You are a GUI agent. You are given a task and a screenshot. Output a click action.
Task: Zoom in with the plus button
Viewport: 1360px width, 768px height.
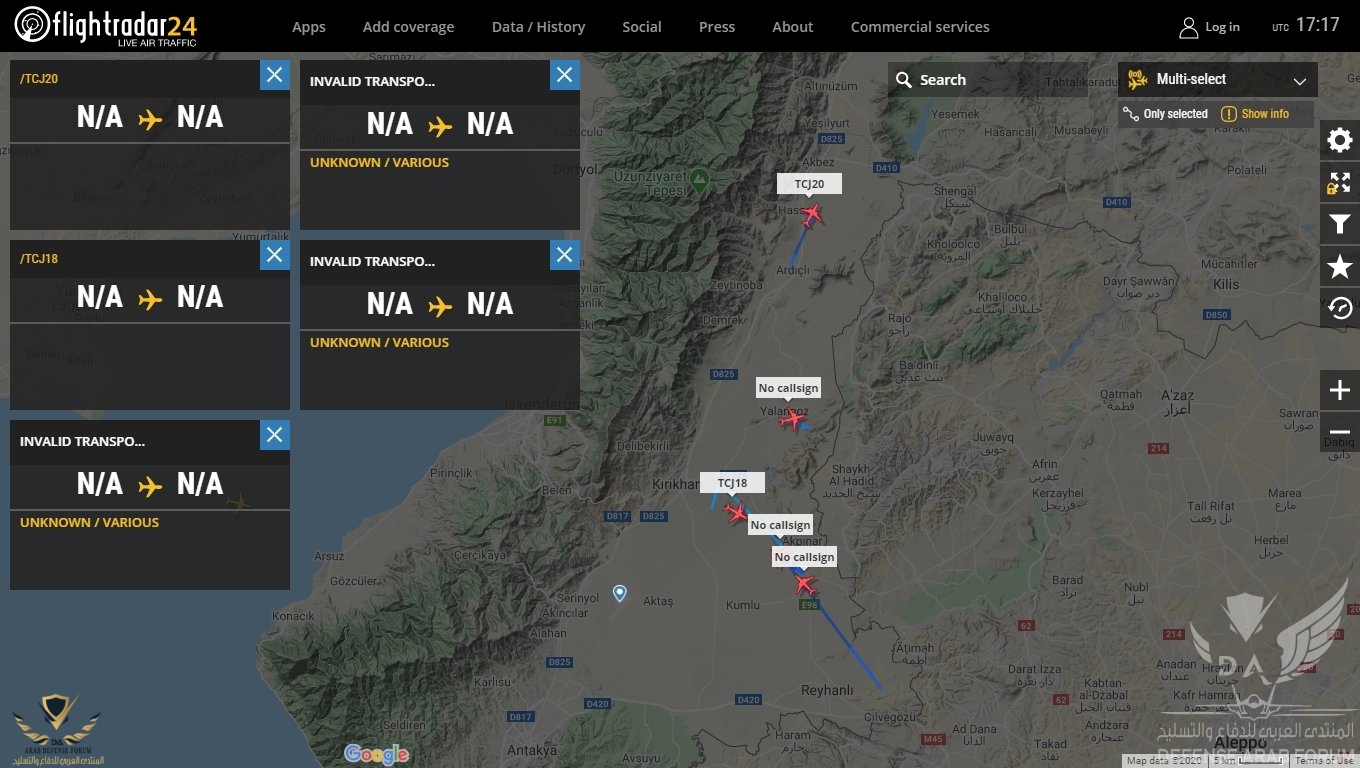pyautogui.click(x=1340, y=390)
